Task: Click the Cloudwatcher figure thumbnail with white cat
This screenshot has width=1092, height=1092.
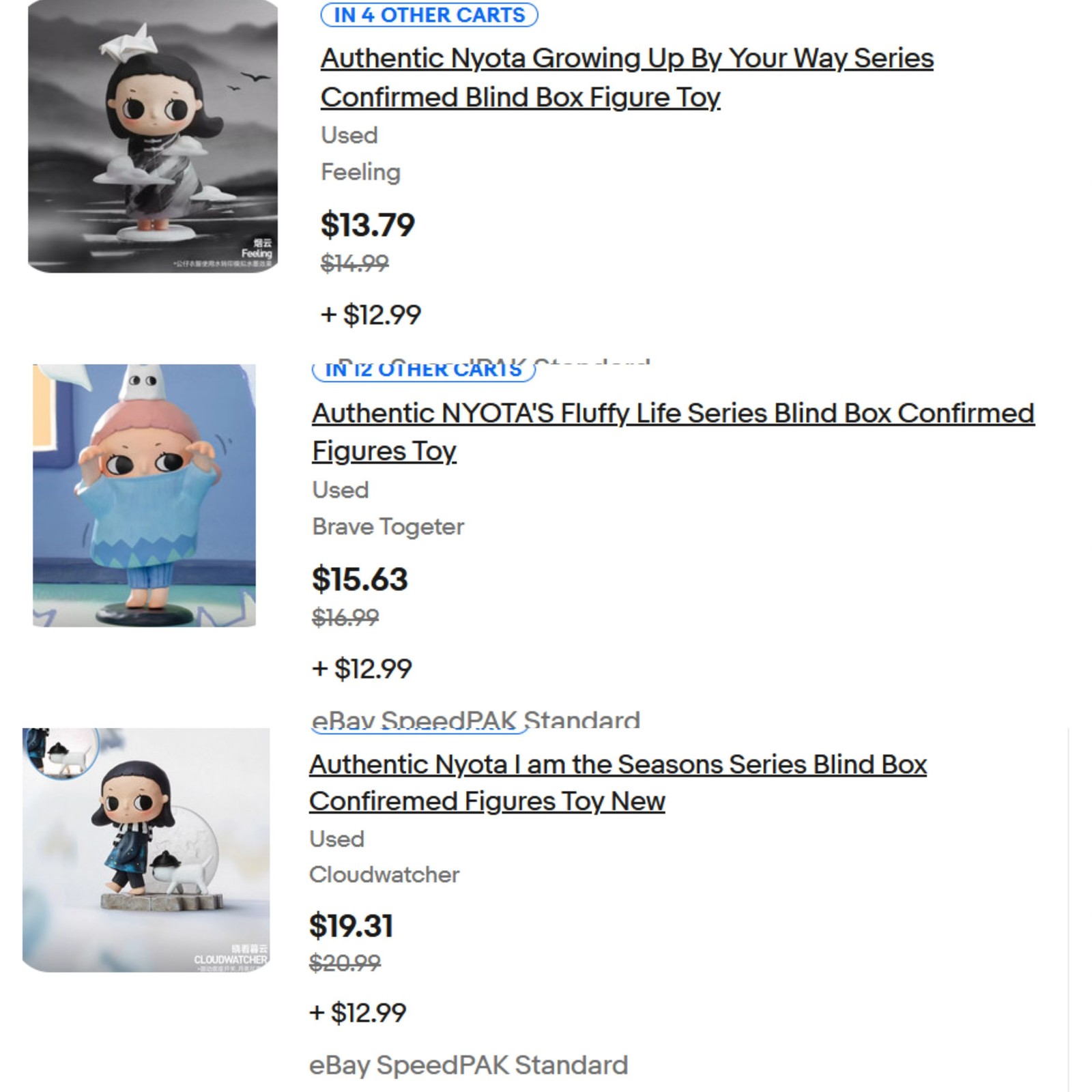Action: pyautogui.click(x=146, y=850)
